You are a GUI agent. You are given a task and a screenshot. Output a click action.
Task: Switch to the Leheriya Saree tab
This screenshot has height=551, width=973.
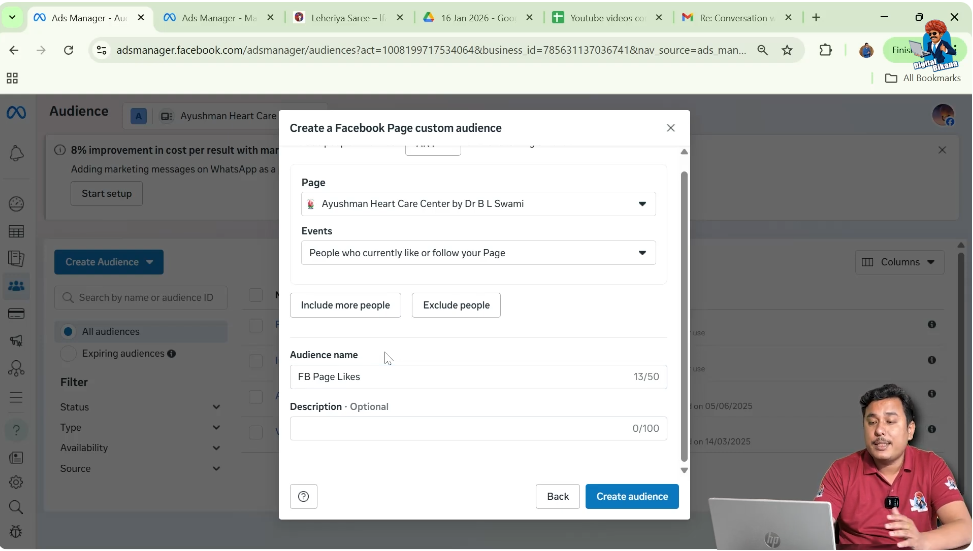[348, 17]
